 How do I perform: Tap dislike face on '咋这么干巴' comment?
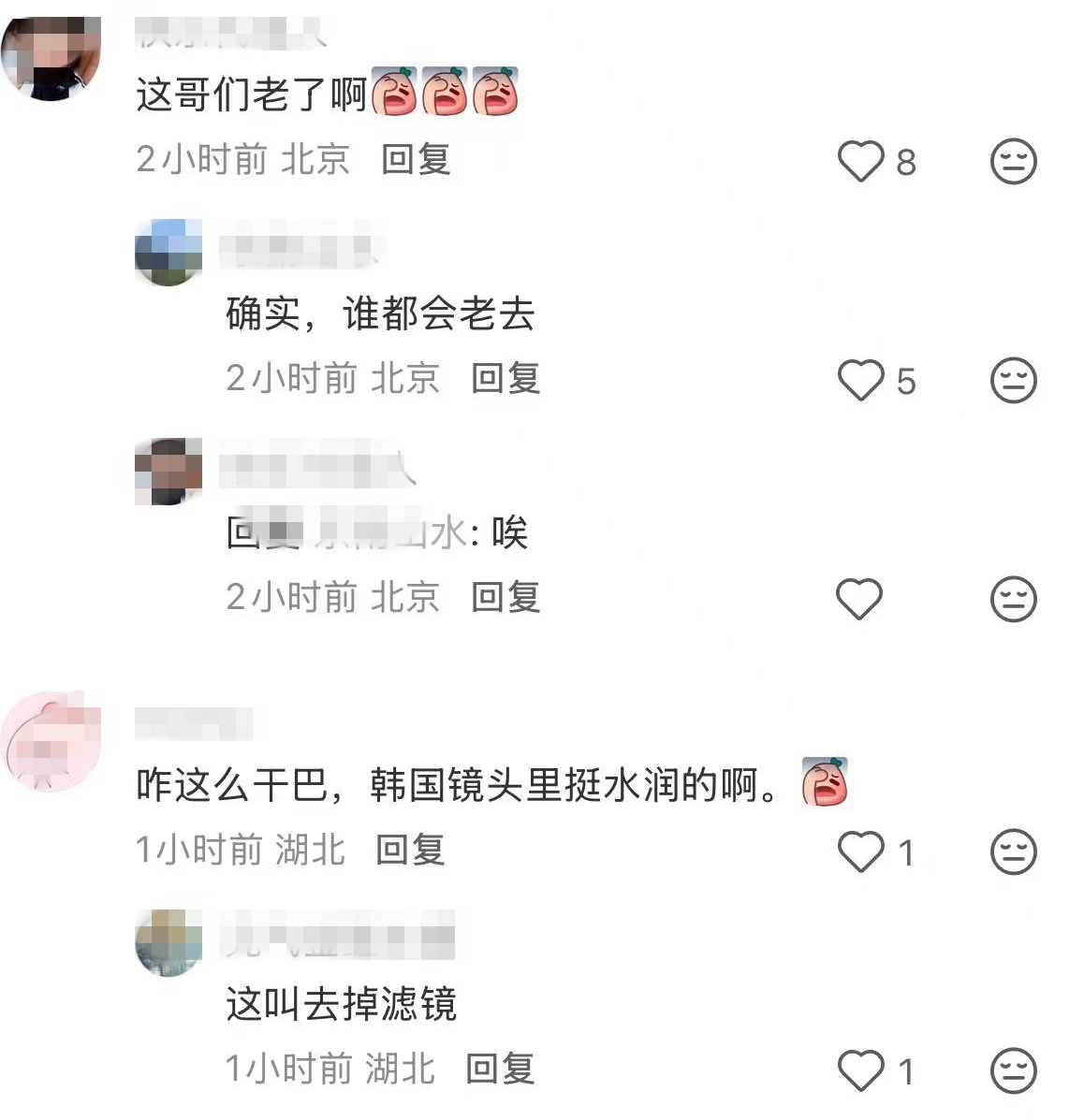[1013, 851]
